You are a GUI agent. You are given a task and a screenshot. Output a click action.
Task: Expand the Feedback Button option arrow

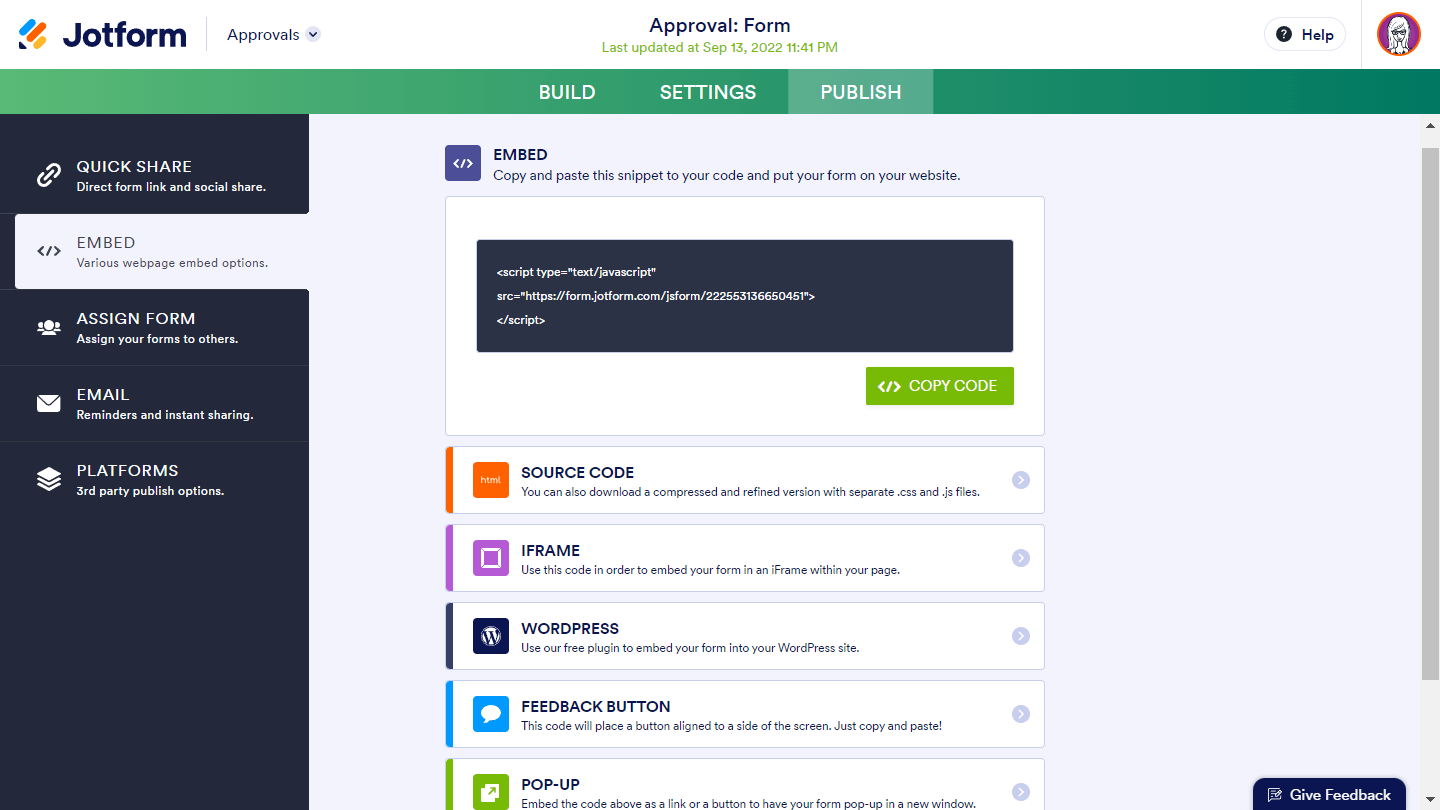(1021, 714)
